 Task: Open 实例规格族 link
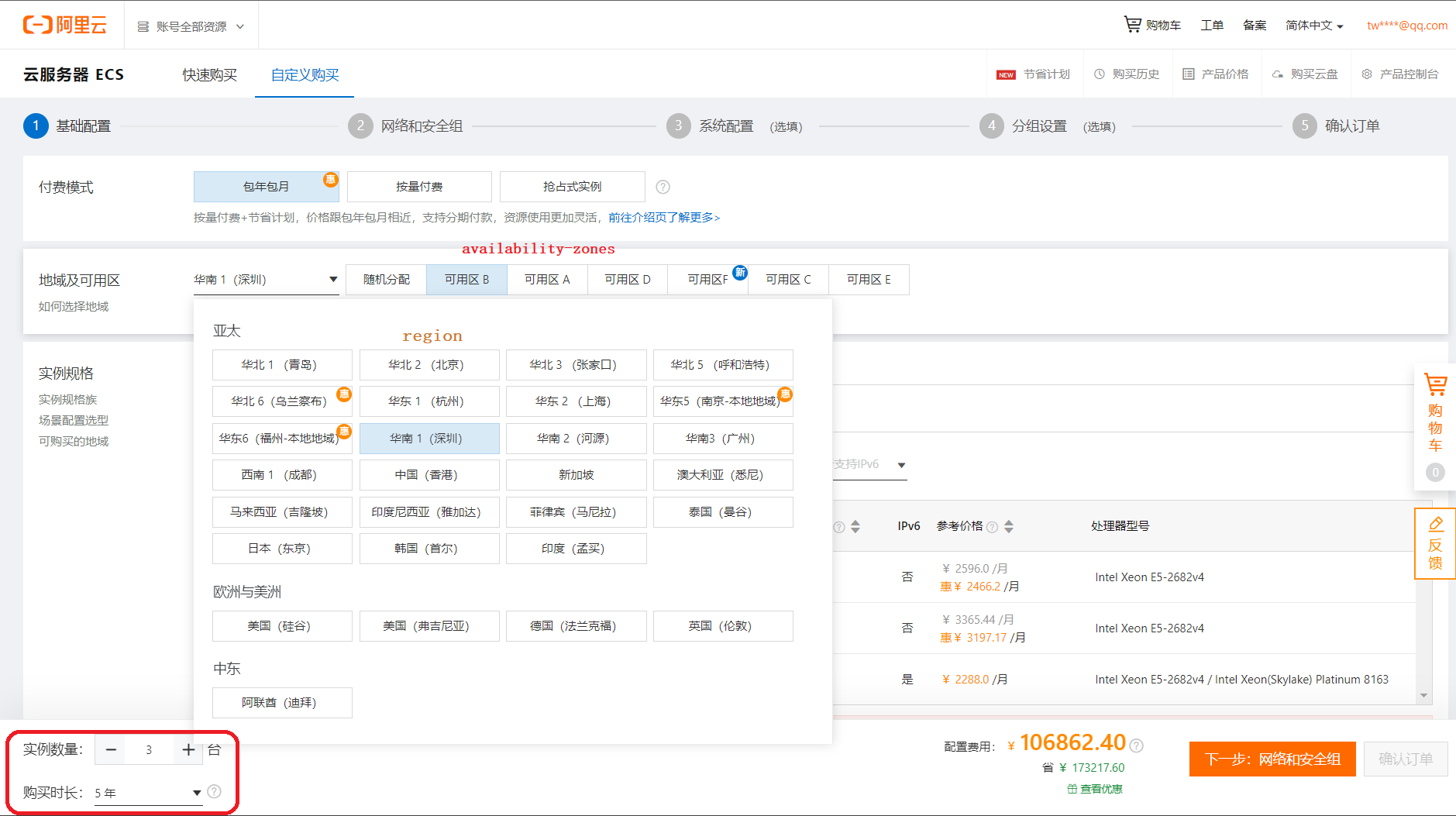68,400
